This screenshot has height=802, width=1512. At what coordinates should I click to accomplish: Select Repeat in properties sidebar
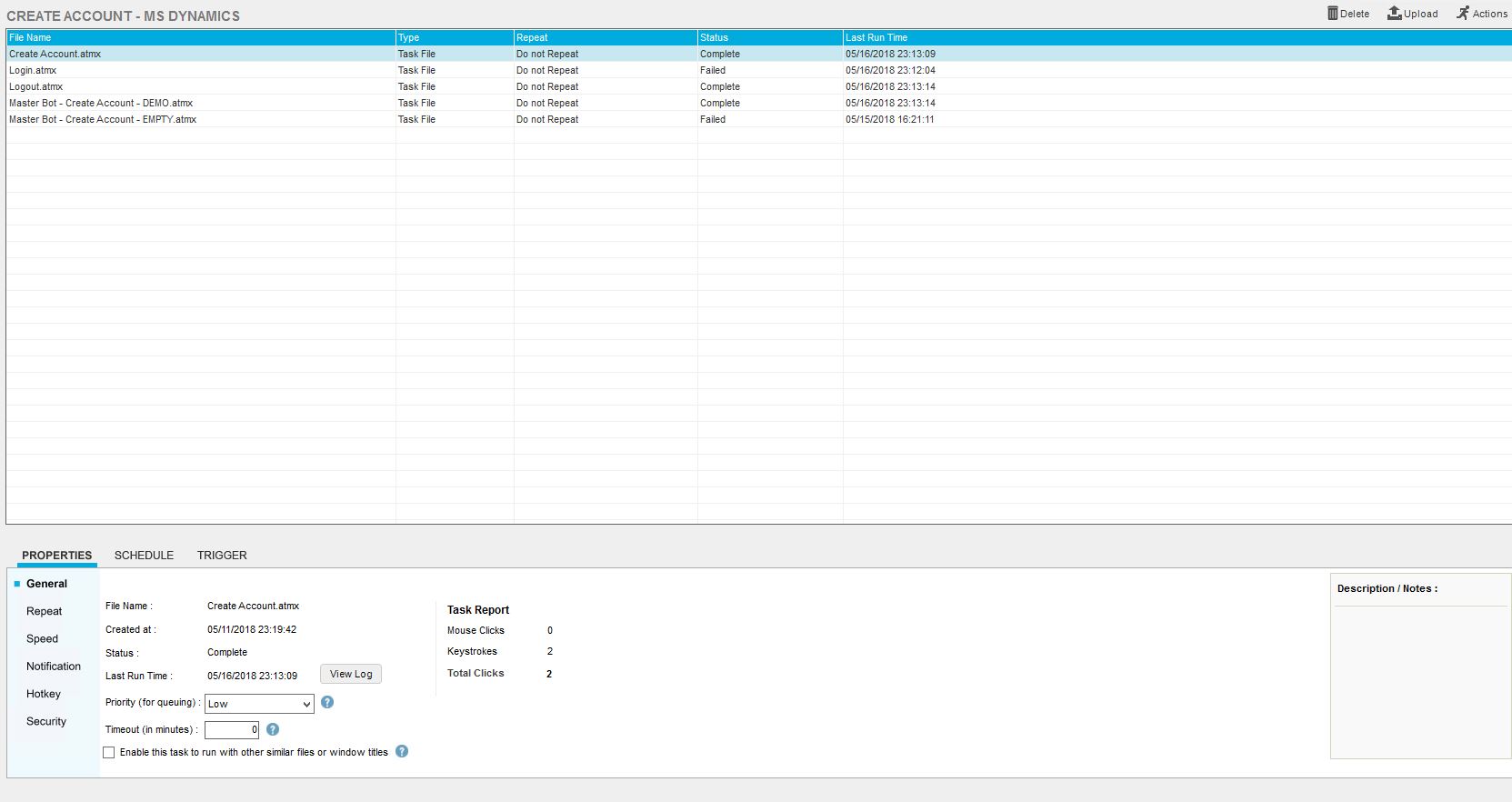click(44, 611)
